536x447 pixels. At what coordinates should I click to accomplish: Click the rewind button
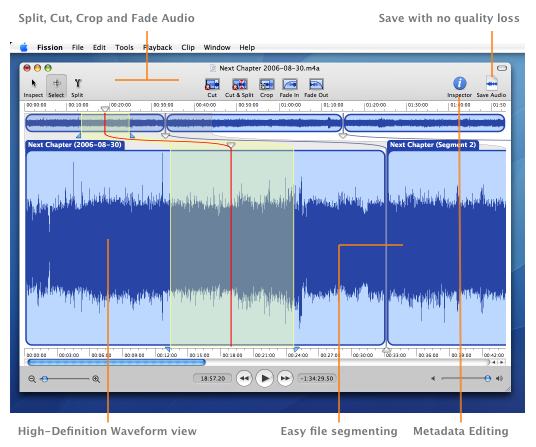coord(244,378)
